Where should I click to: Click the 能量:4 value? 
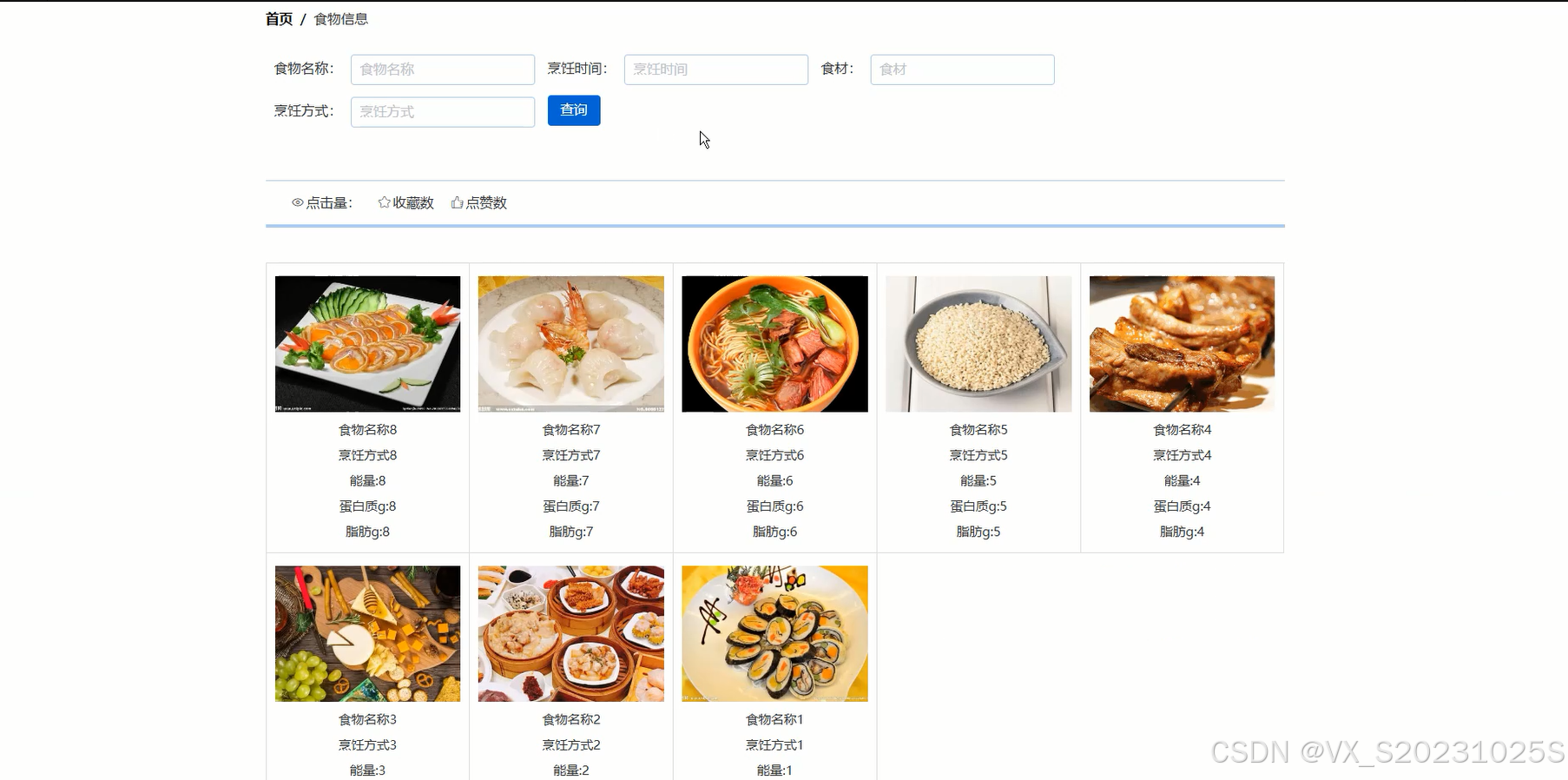coord(1183,481)
